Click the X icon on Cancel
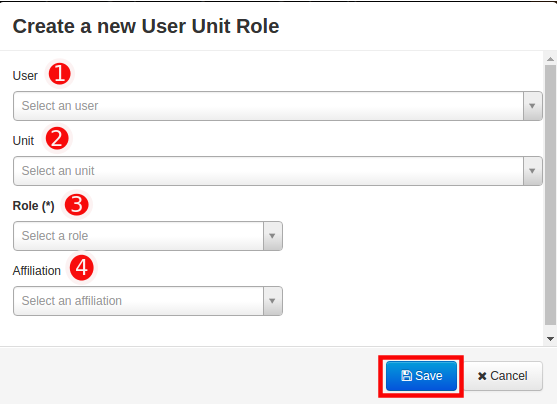This screenshot has height=404, width=558. 482,376
